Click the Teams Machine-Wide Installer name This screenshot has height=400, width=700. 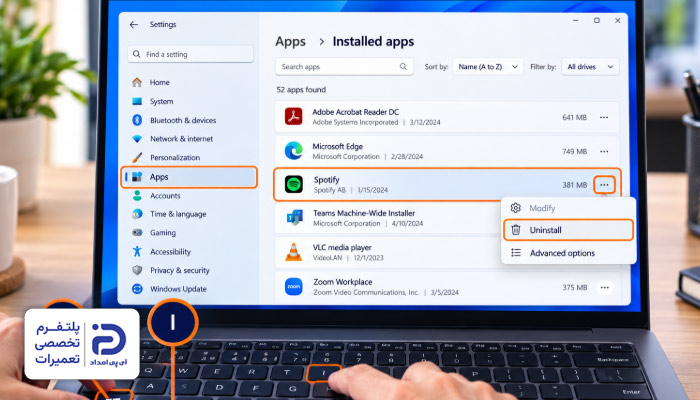(x=364, y=213)
